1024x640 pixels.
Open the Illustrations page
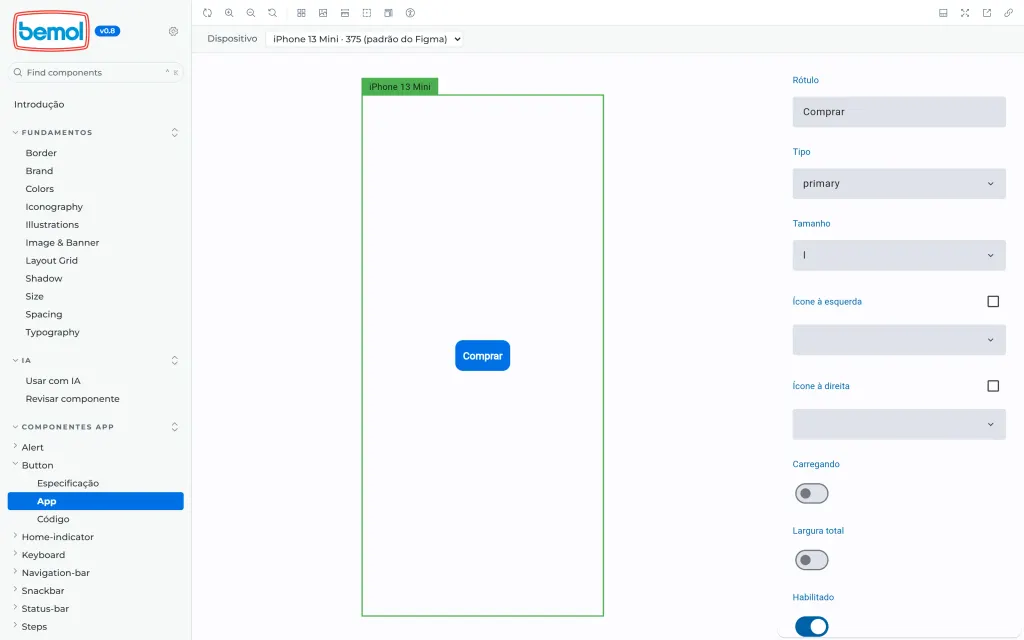pos(52,225)
